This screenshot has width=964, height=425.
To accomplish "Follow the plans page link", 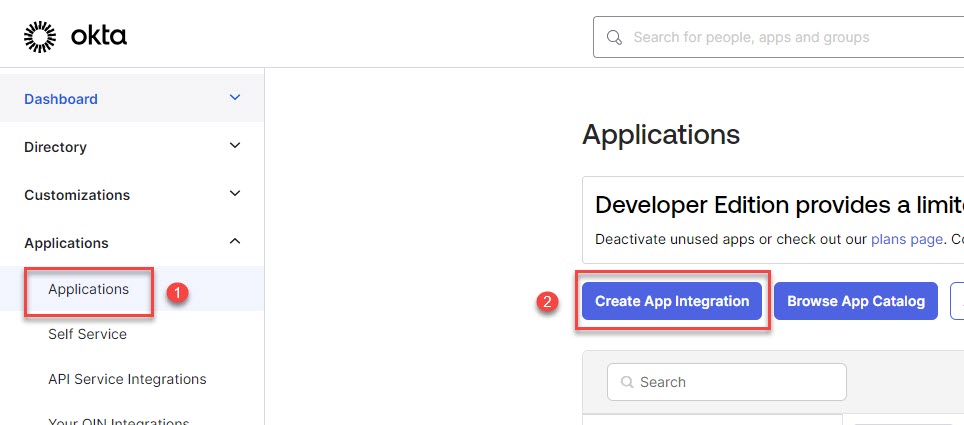I will (x=907, y=240).
